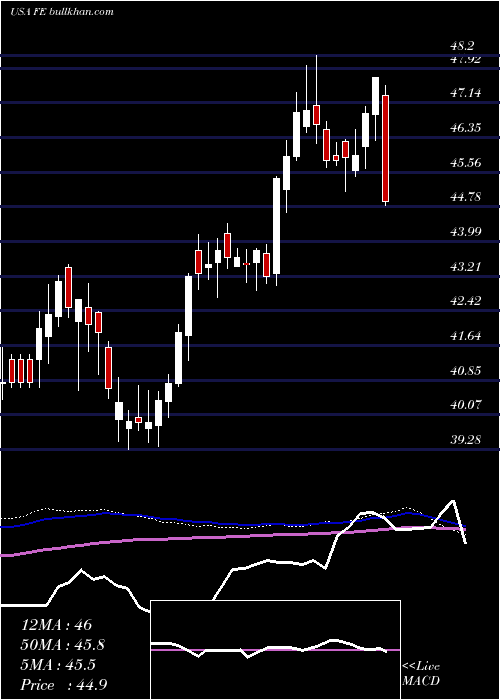Select the 39.28 price axis label
The height and width of the screenshot is (700, 500).
click(465, 439)
